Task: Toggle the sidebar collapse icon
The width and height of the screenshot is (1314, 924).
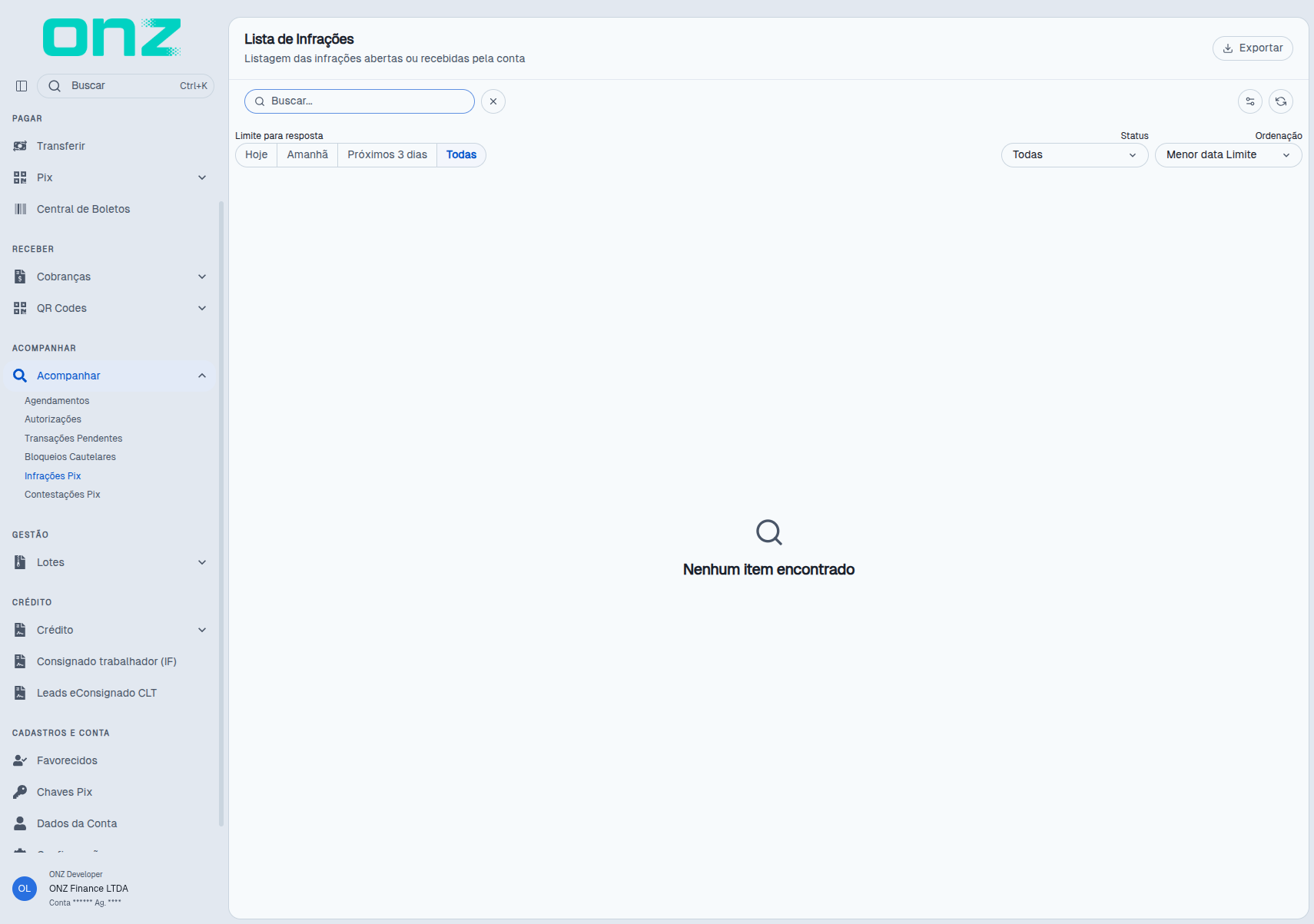Action: click(x=22, y=86)
